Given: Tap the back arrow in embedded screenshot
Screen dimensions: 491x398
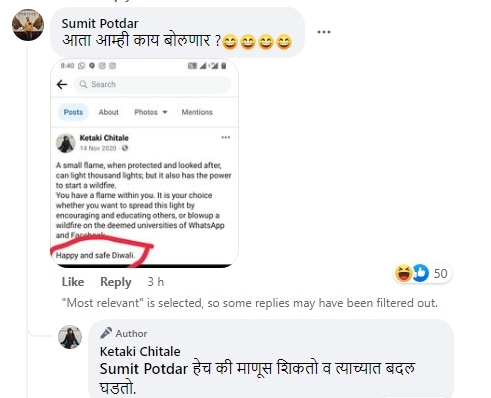Looking at the screenshot, I should (62, 84).
